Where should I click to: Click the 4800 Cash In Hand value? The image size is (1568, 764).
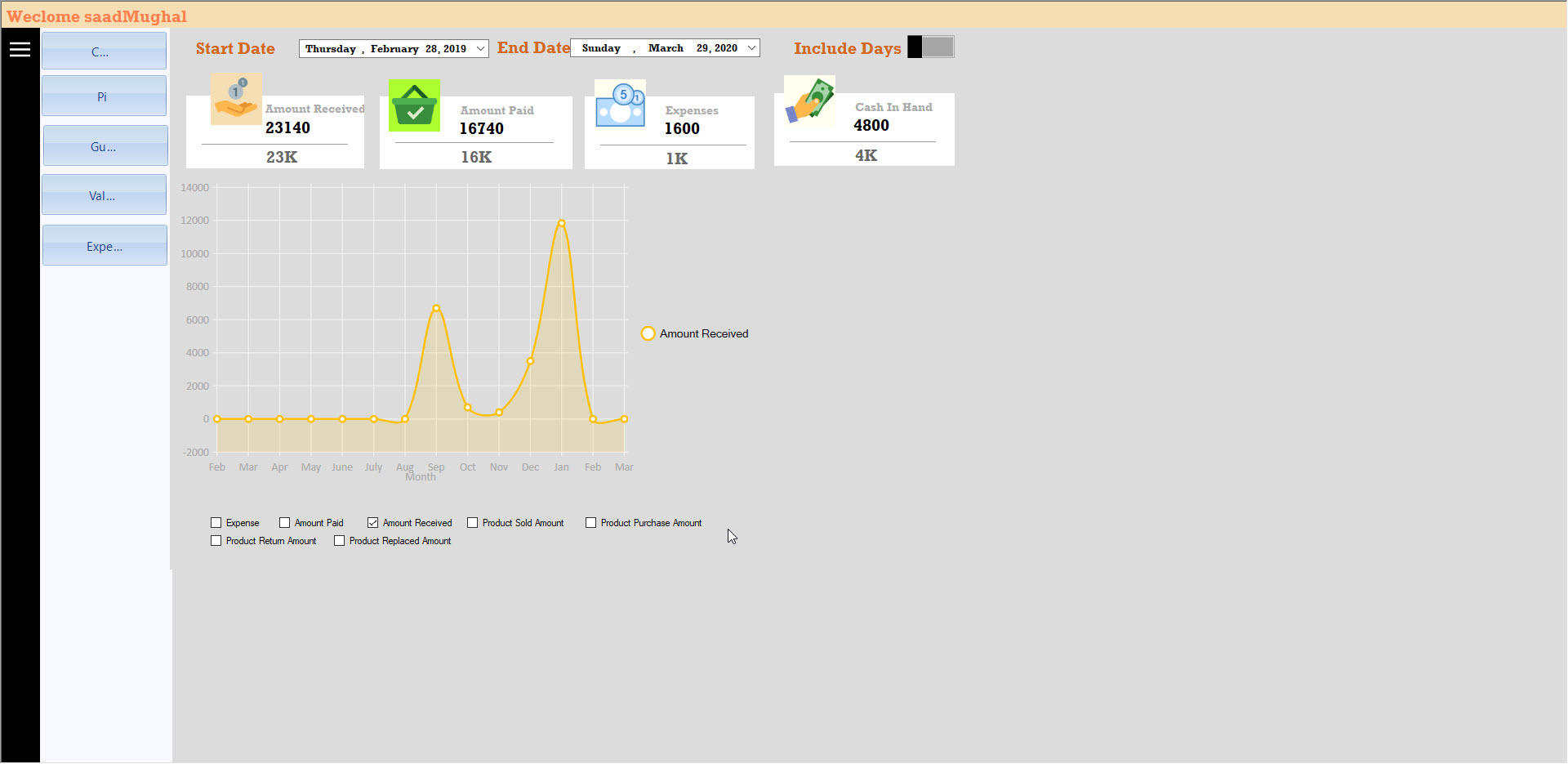point(871,126)
